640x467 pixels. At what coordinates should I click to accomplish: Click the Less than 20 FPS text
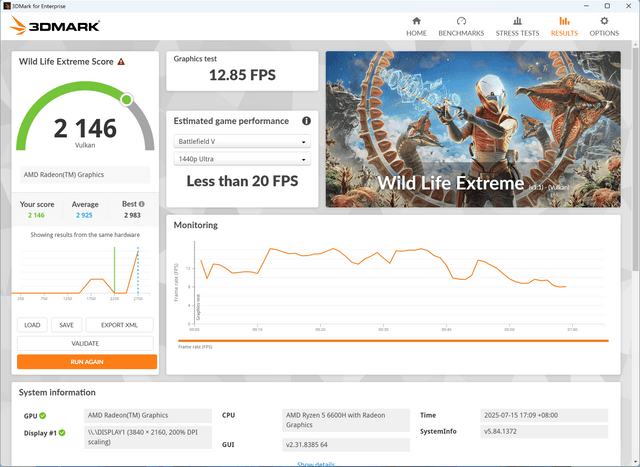(x=242, y=181)
